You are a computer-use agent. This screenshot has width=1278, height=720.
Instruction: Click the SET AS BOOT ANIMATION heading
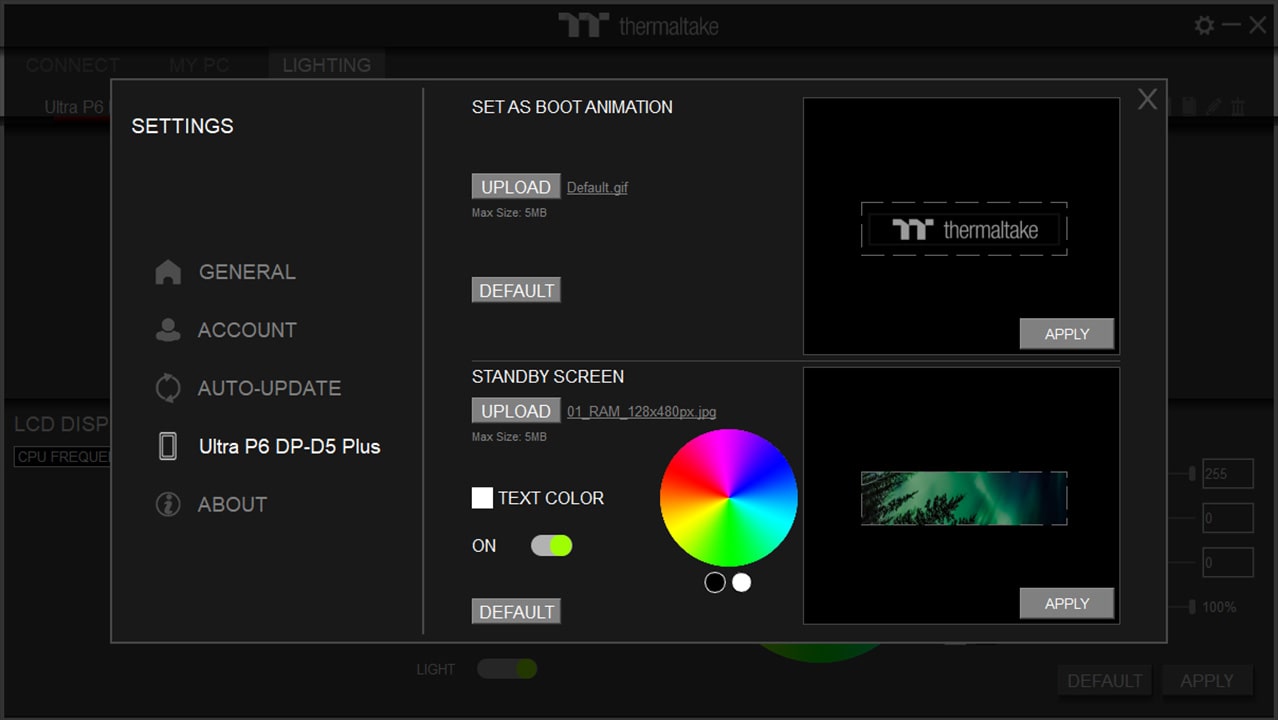(x=572, y=107)
